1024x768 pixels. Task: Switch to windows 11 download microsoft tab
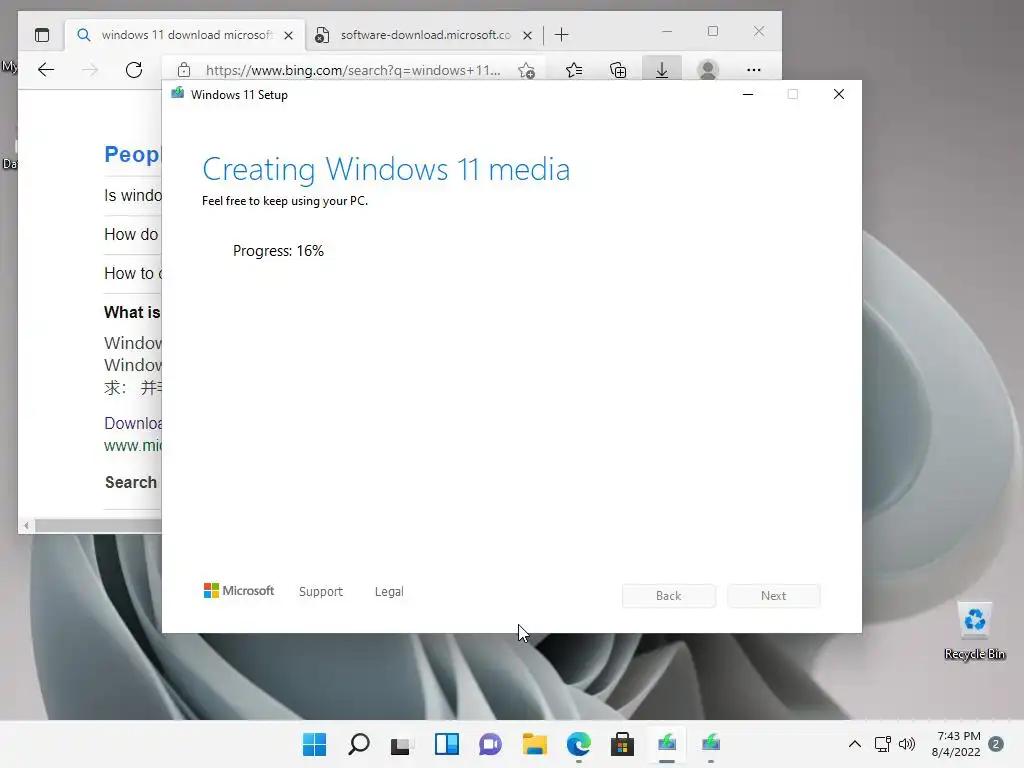tap(185, 35)
